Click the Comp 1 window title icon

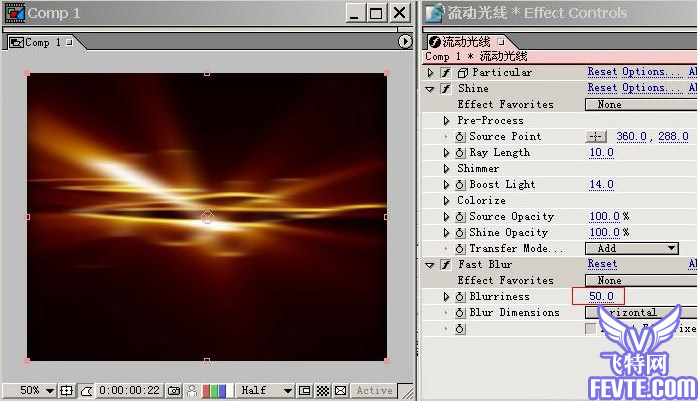14,12
